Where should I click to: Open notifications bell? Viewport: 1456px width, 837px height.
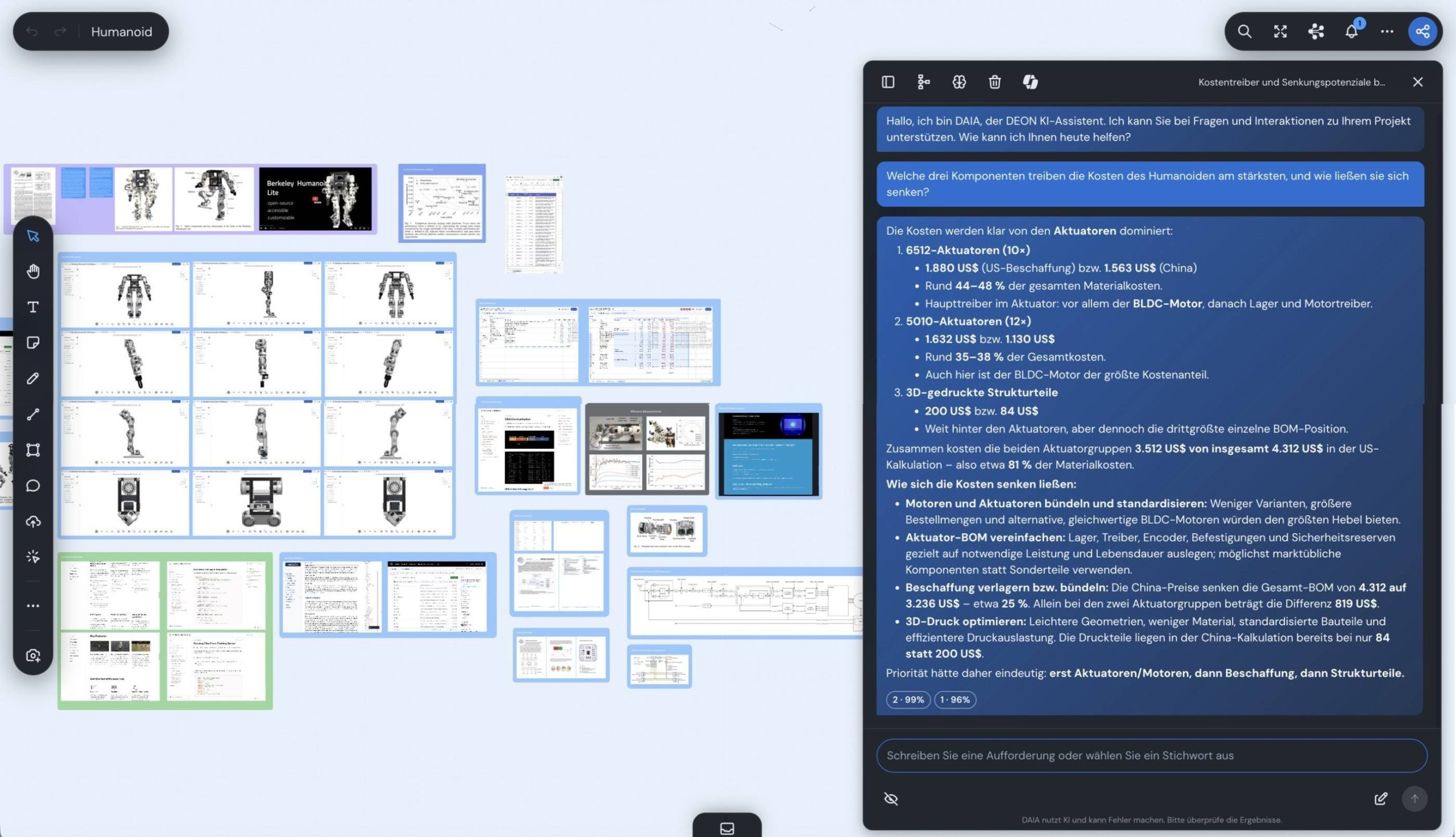1351,32
